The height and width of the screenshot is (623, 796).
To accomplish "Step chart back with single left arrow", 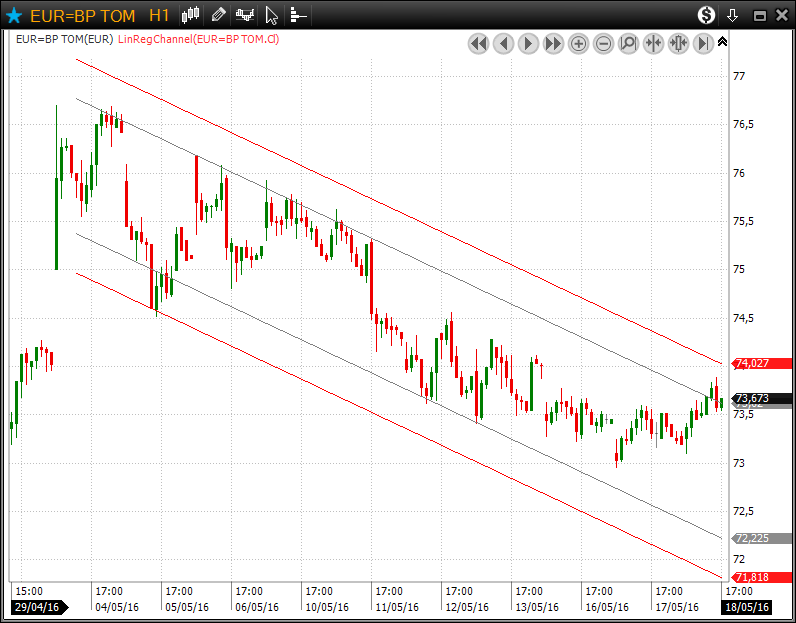I will click(x=503, y=43).
